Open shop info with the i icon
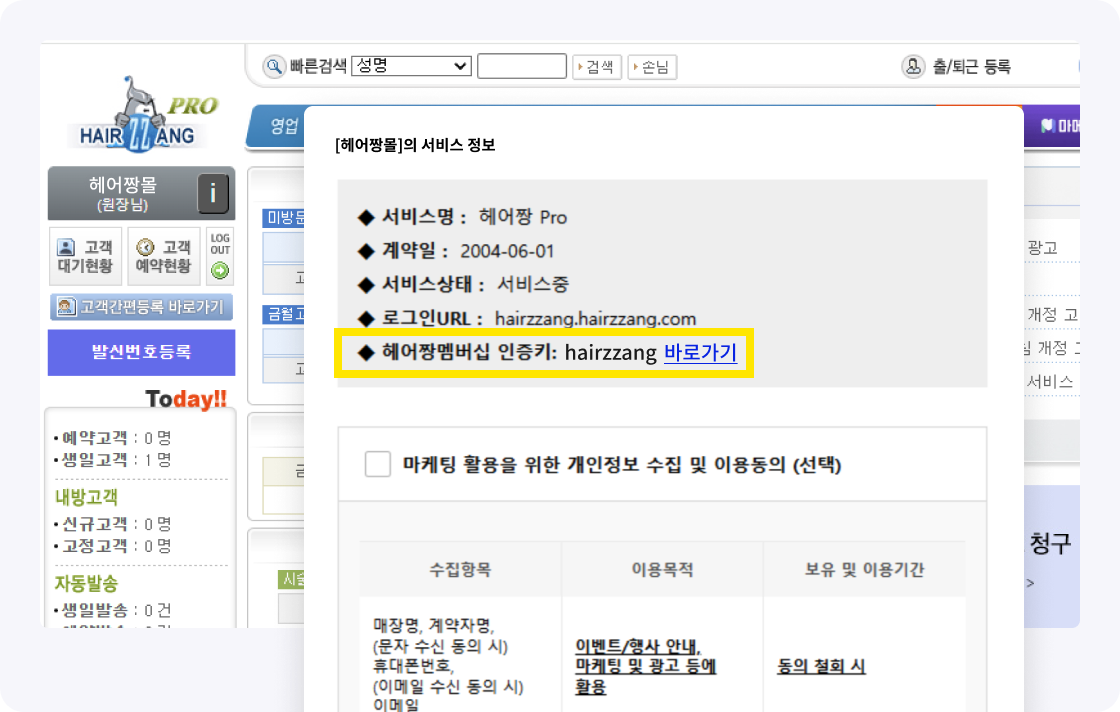 (x=213, y=193)
